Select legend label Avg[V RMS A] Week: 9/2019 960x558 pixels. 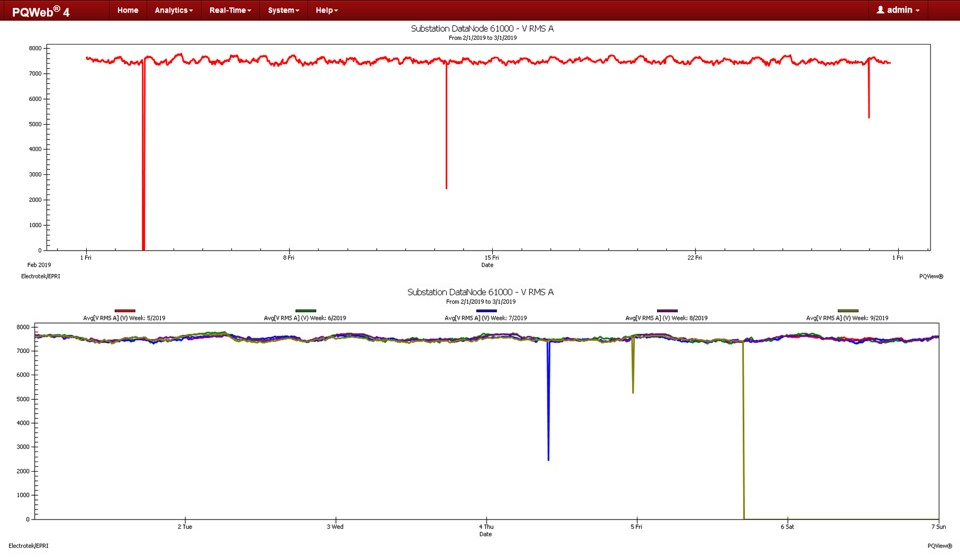(x=847, y=318)
